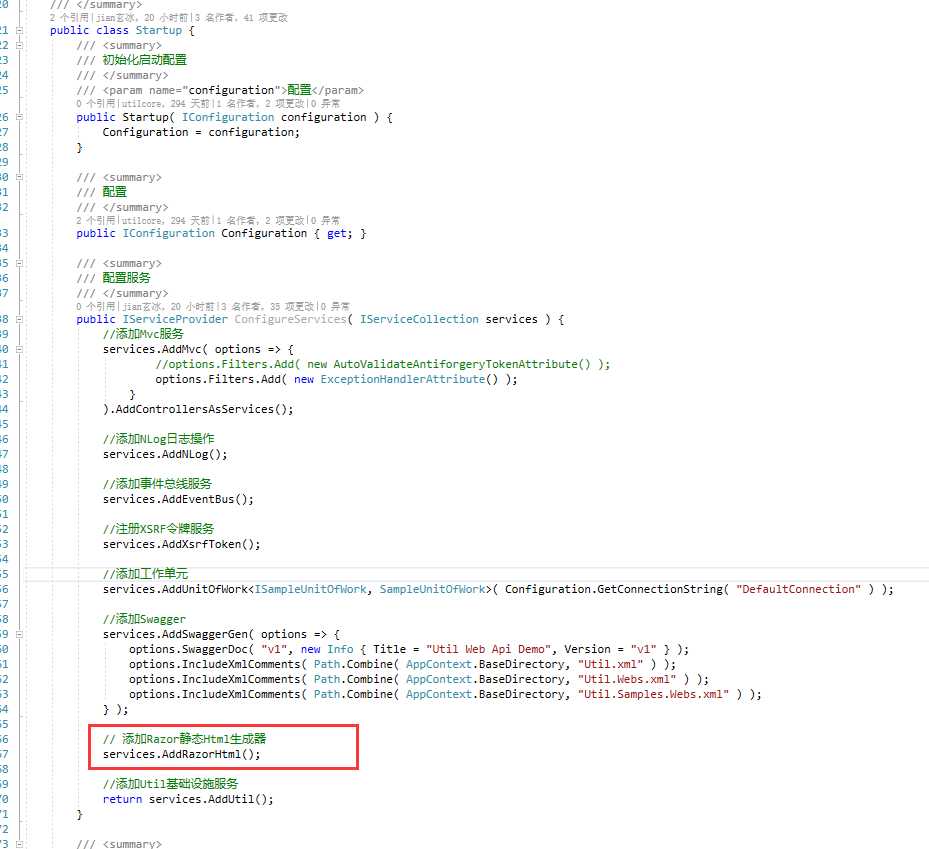Click the "Util Web Api Demo" string
929x849 pixels.
tap(491, 649)
